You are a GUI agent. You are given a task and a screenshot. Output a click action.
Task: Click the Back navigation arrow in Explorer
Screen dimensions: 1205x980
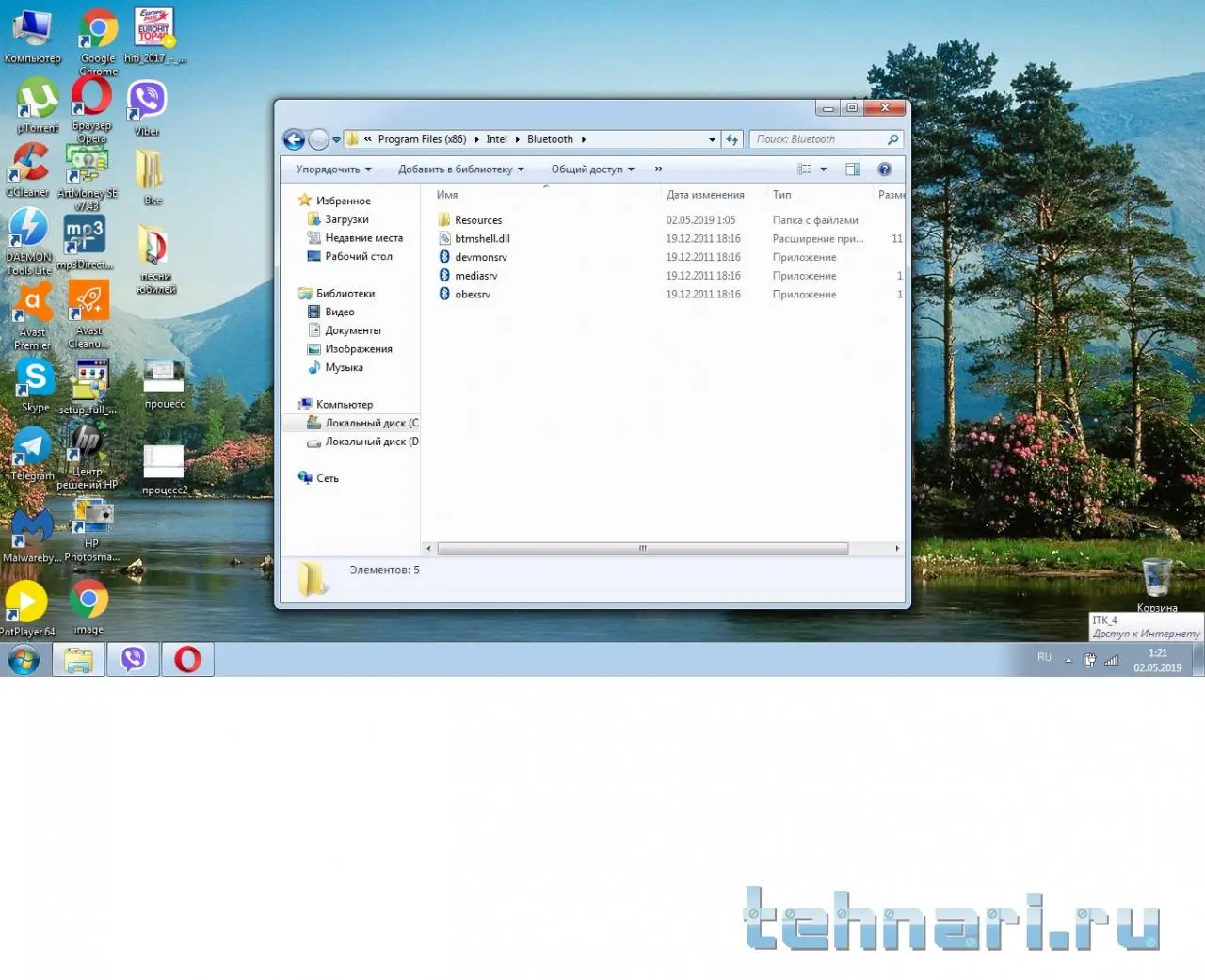(294, 140)
